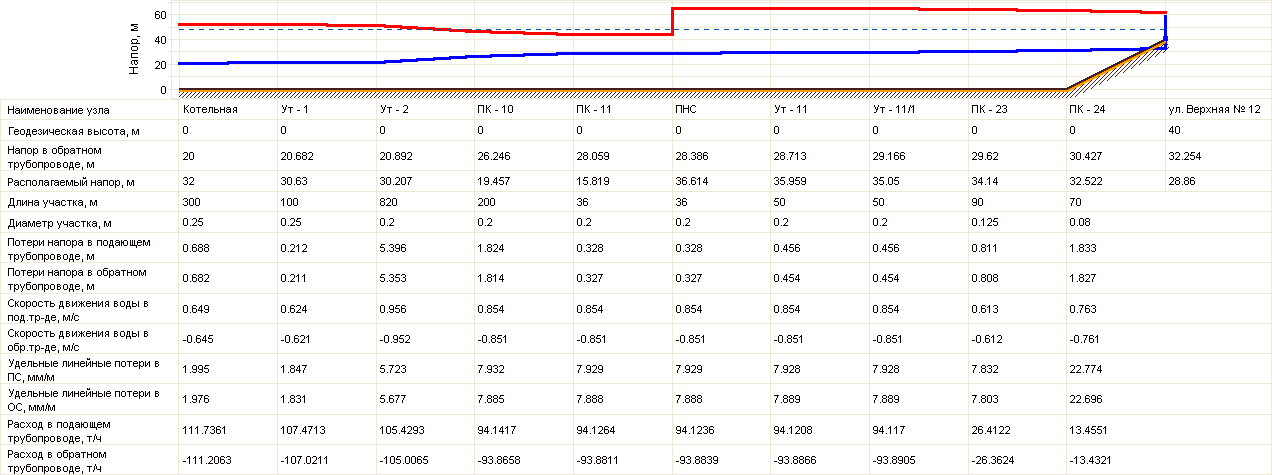This screenshot has width=1272, height=475.
Task: Click return flow value -13.4321
Action: click(x=1092, y=460)
